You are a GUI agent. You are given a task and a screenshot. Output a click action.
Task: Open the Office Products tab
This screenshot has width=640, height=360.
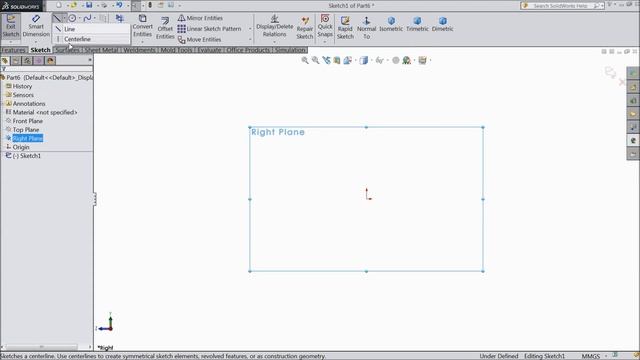tap(248, 50)
